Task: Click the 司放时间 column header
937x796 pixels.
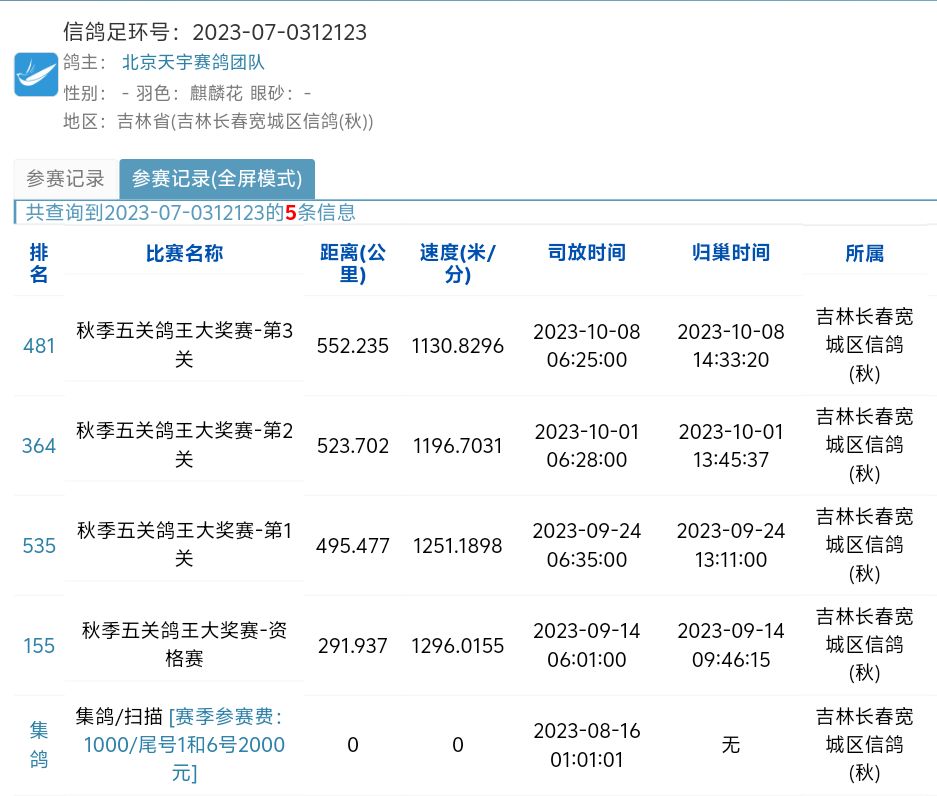Action: tap(587, 253)
